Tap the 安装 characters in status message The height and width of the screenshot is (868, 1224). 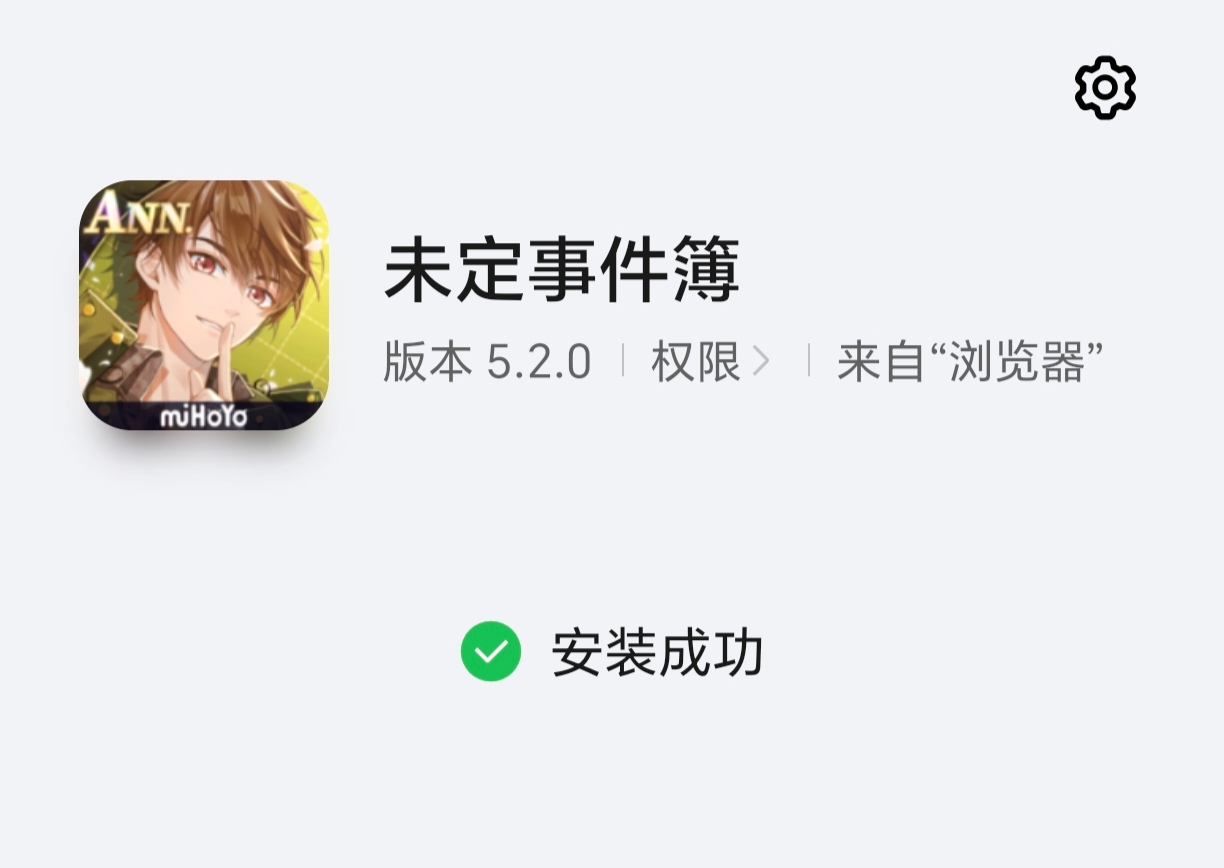(x=605, y=653)
